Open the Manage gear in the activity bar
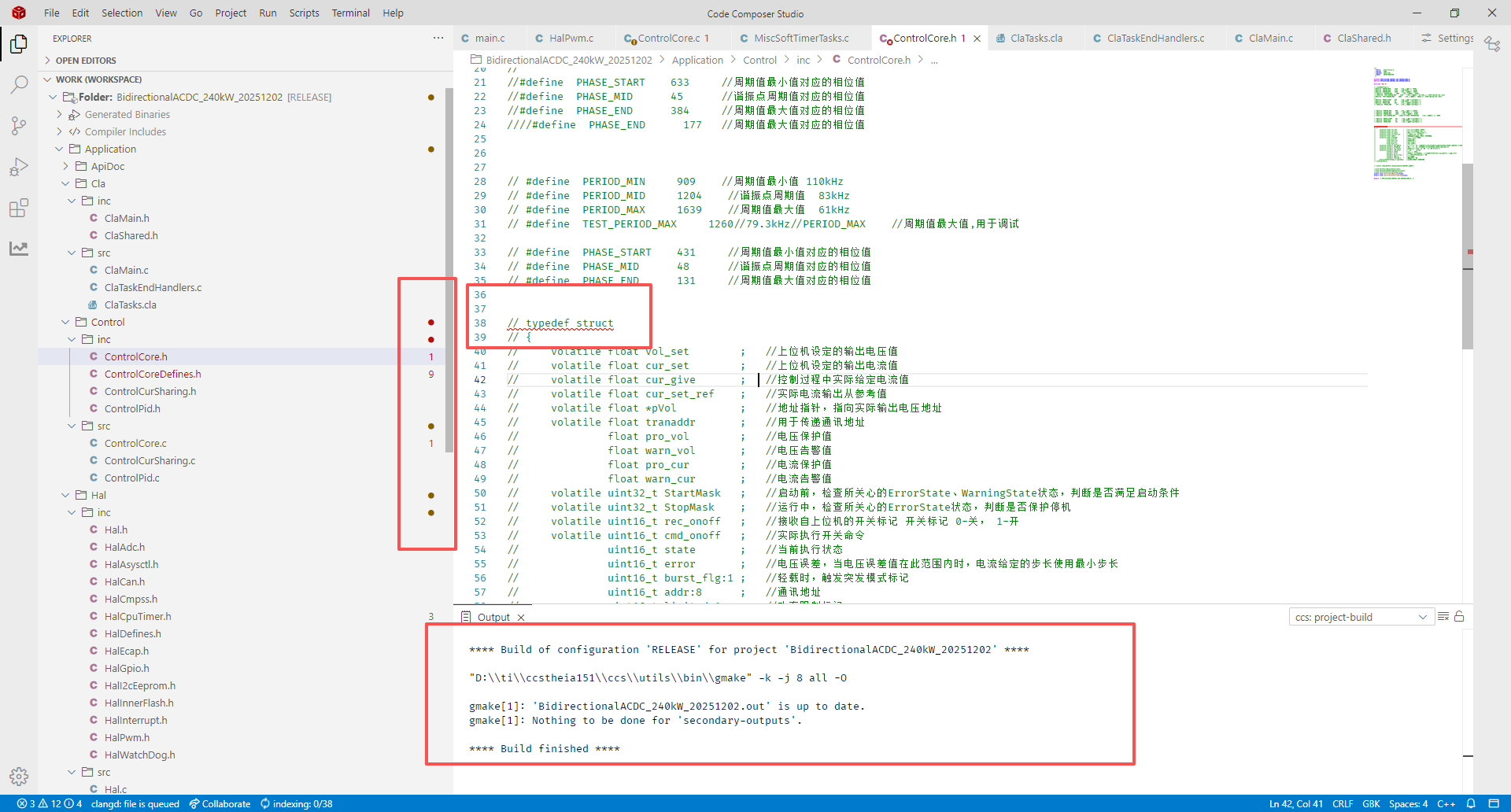1511x812 pixels. pyautogui.click(x=19, y=777)
